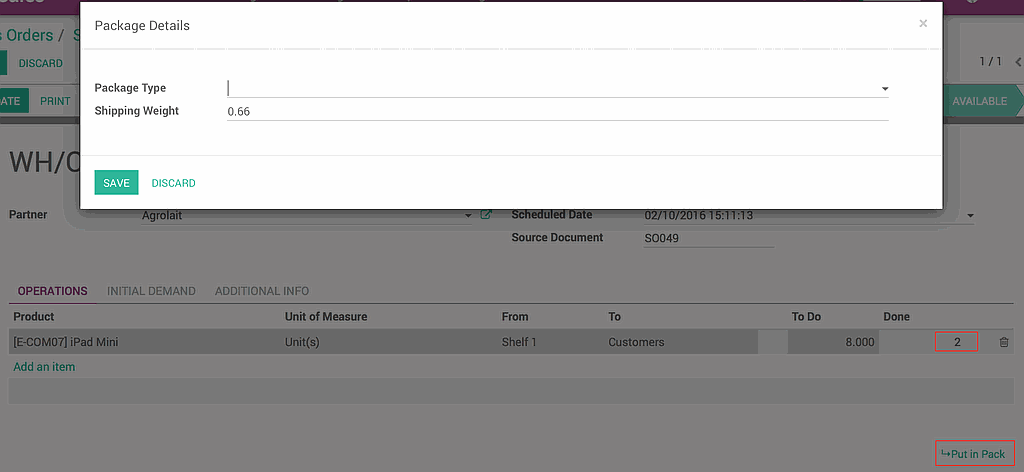Click into the Package Type field
The height and width of the screenshot is (472, 1024).
(550, 88)
